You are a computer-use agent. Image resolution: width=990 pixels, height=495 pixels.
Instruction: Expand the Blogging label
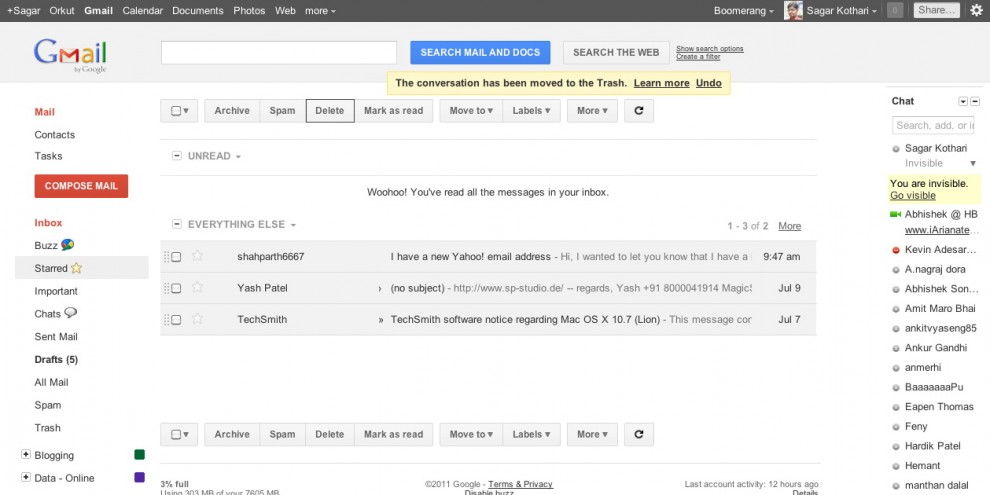tap(26, 454)
